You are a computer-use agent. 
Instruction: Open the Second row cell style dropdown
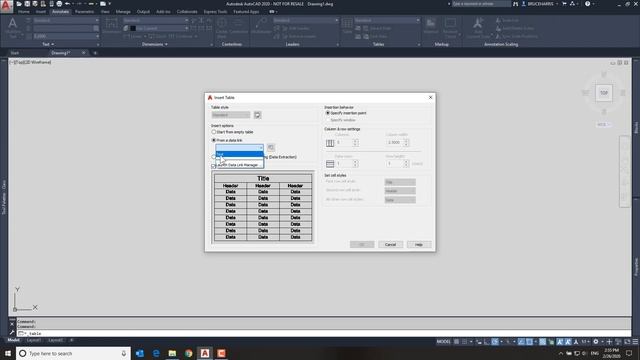400,191
